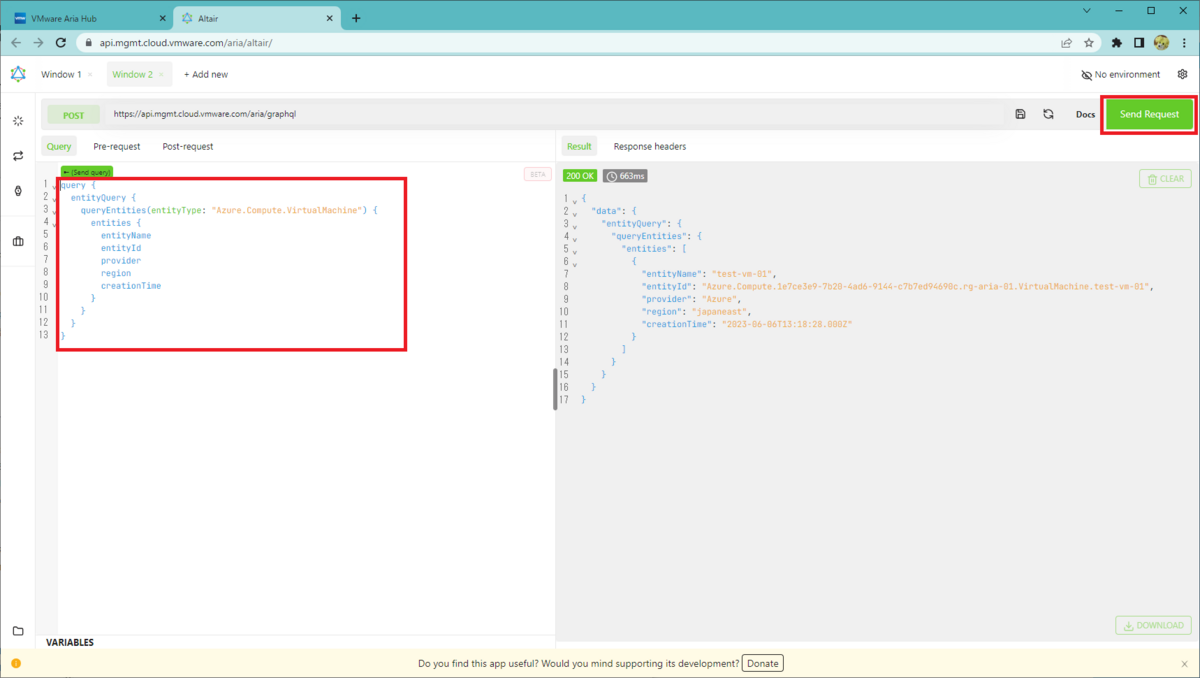Open Altair settings gear icon
This screenshot has height=678, width=1200.
(1183, 74)
